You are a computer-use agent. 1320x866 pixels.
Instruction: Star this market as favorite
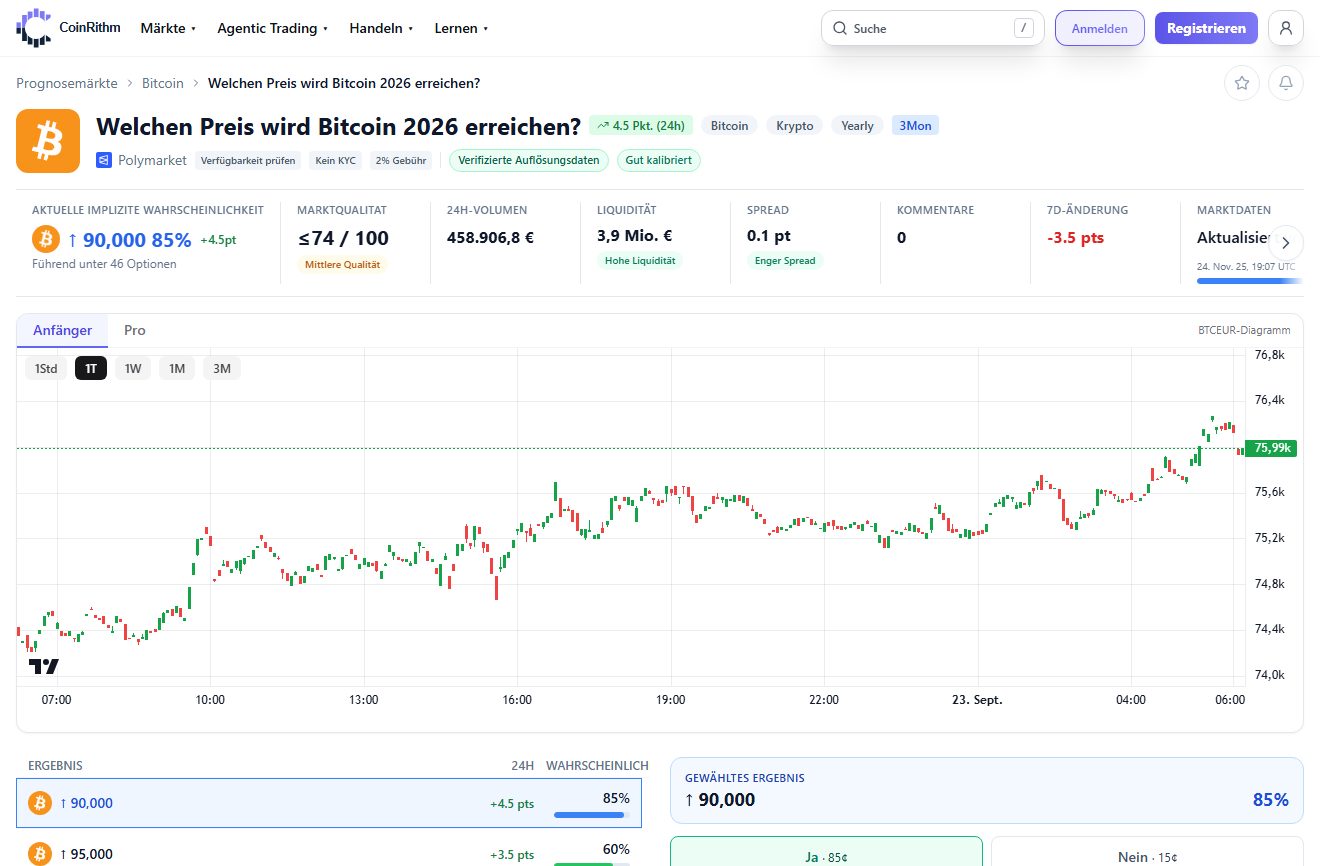pyautogui.click(x=1242, y=83)
